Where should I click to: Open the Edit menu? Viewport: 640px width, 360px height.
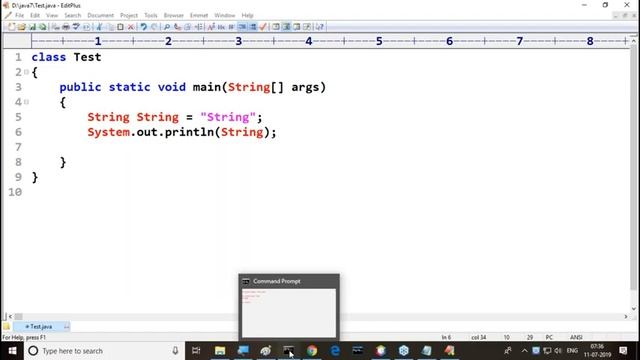(35, 16)
